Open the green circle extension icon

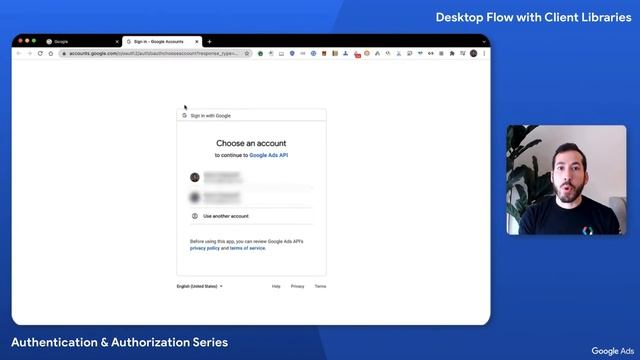[260, 53]
